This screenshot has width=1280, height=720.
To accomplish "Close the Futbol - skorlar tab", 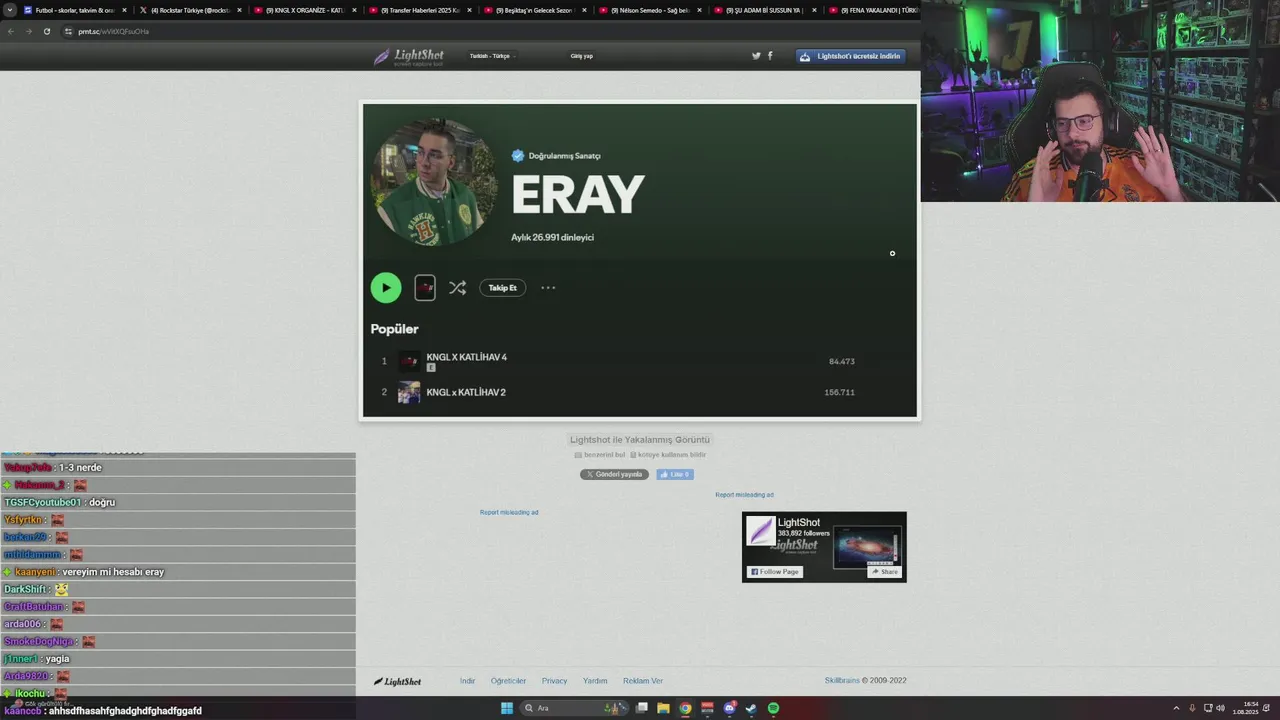I will click(x=124, y=10).
